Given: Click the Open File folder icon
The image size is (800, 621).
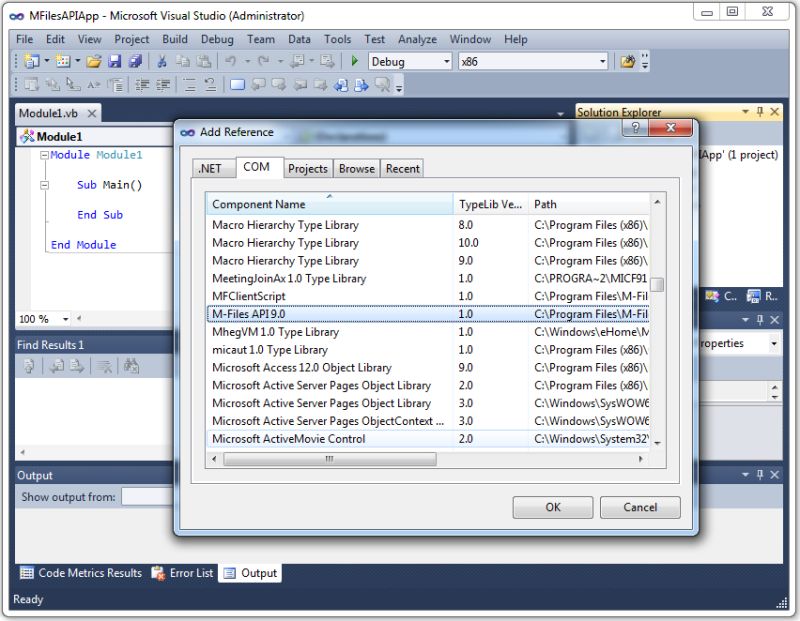Looking at the screenshot, I should [94, 62].
